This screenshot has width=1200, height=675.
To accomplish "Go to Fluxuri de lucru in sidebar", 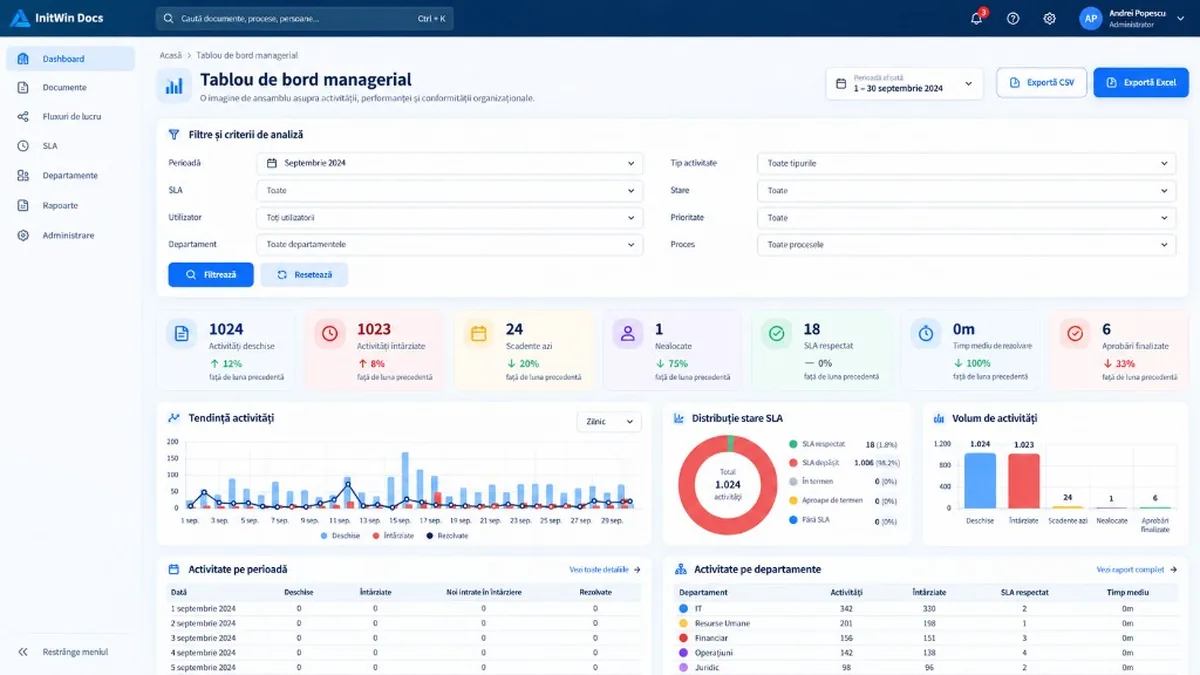I will pyautogui.click(x=70, y=117).
